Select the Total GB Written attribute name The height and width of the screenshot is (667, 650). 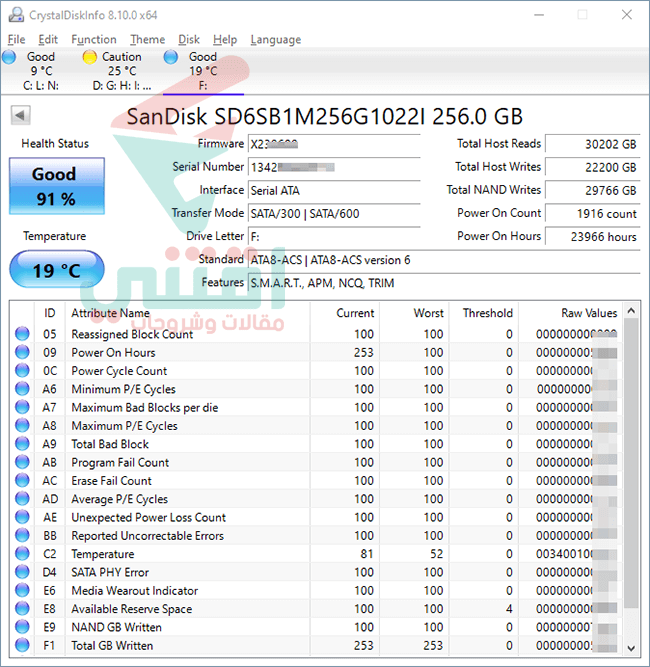point(112,645)
